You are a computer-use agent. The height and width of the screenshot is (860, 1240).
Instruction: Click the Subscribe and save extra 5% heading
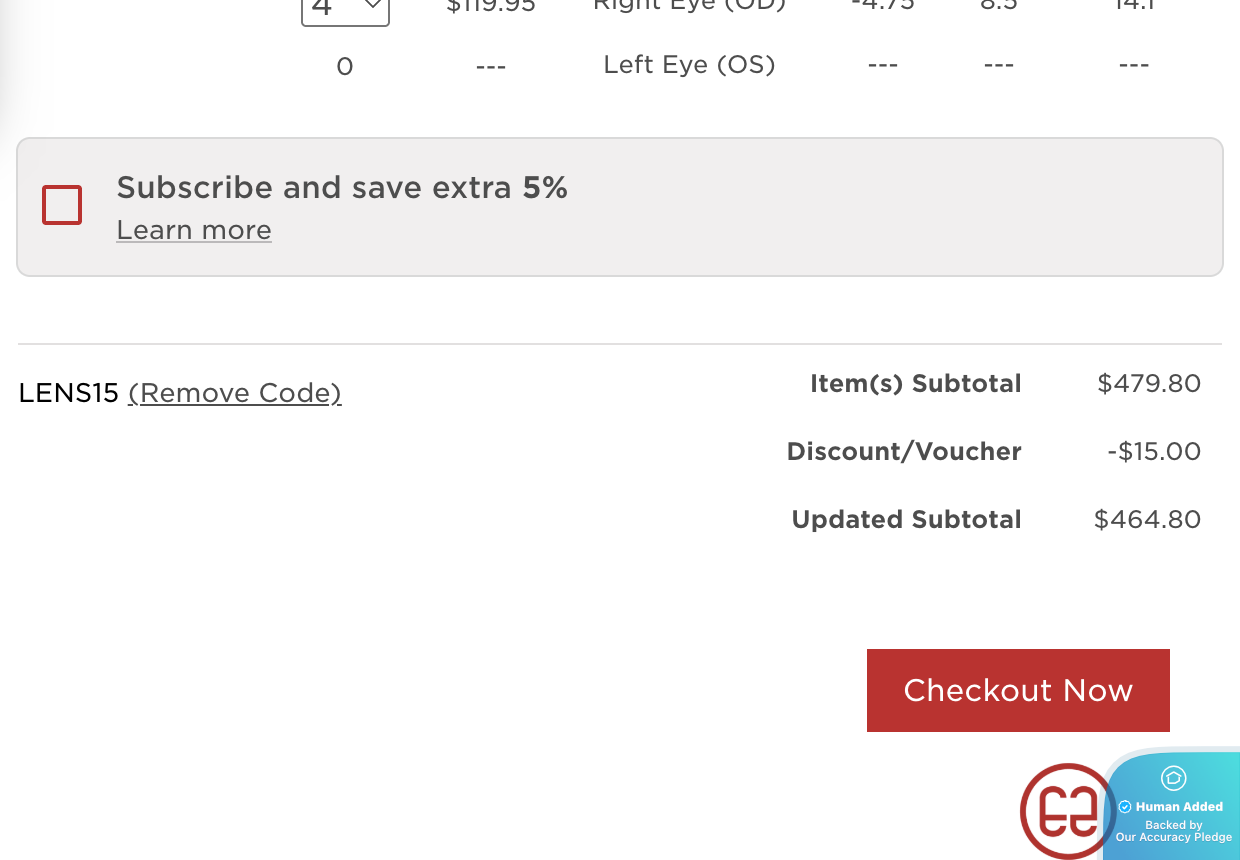(342, 187)
